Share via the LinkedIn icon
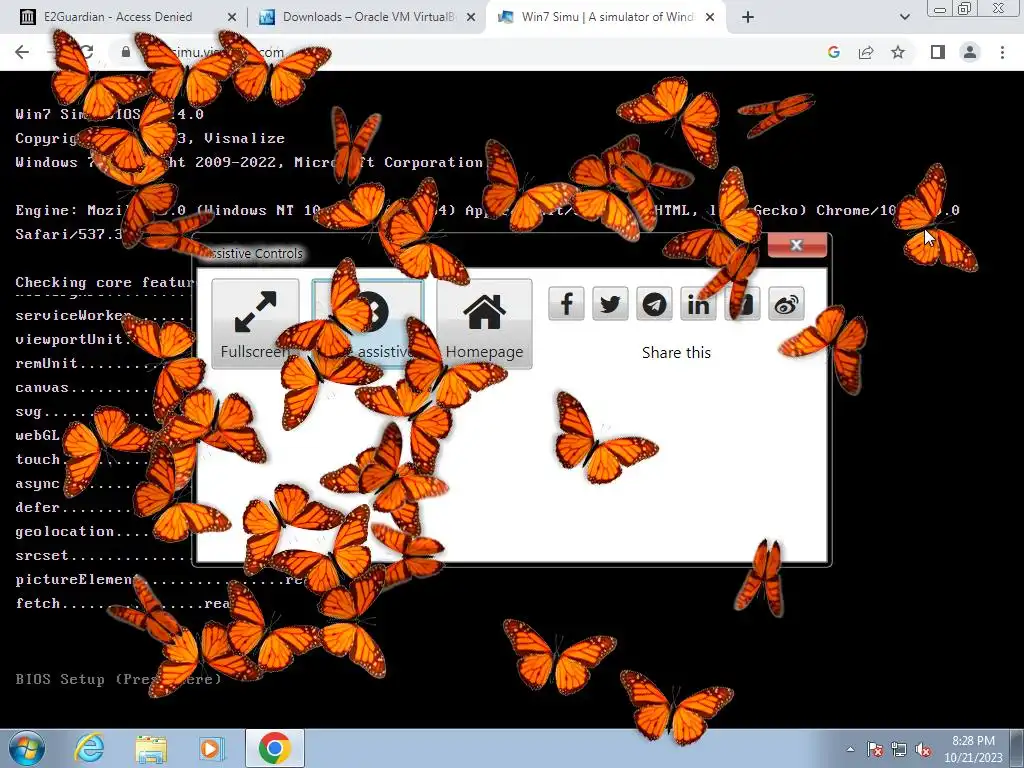 click(698, 304)
